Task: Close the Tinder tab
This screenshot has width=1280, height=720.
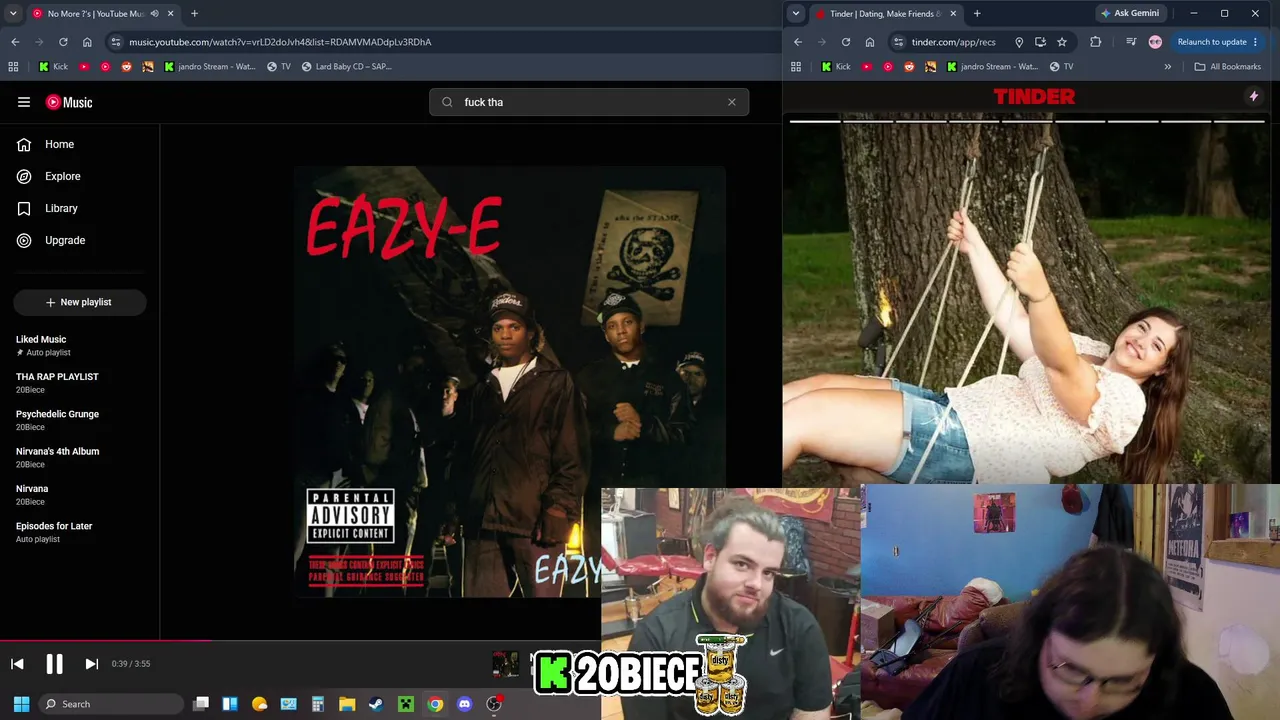Action: (x=953, y=14)
